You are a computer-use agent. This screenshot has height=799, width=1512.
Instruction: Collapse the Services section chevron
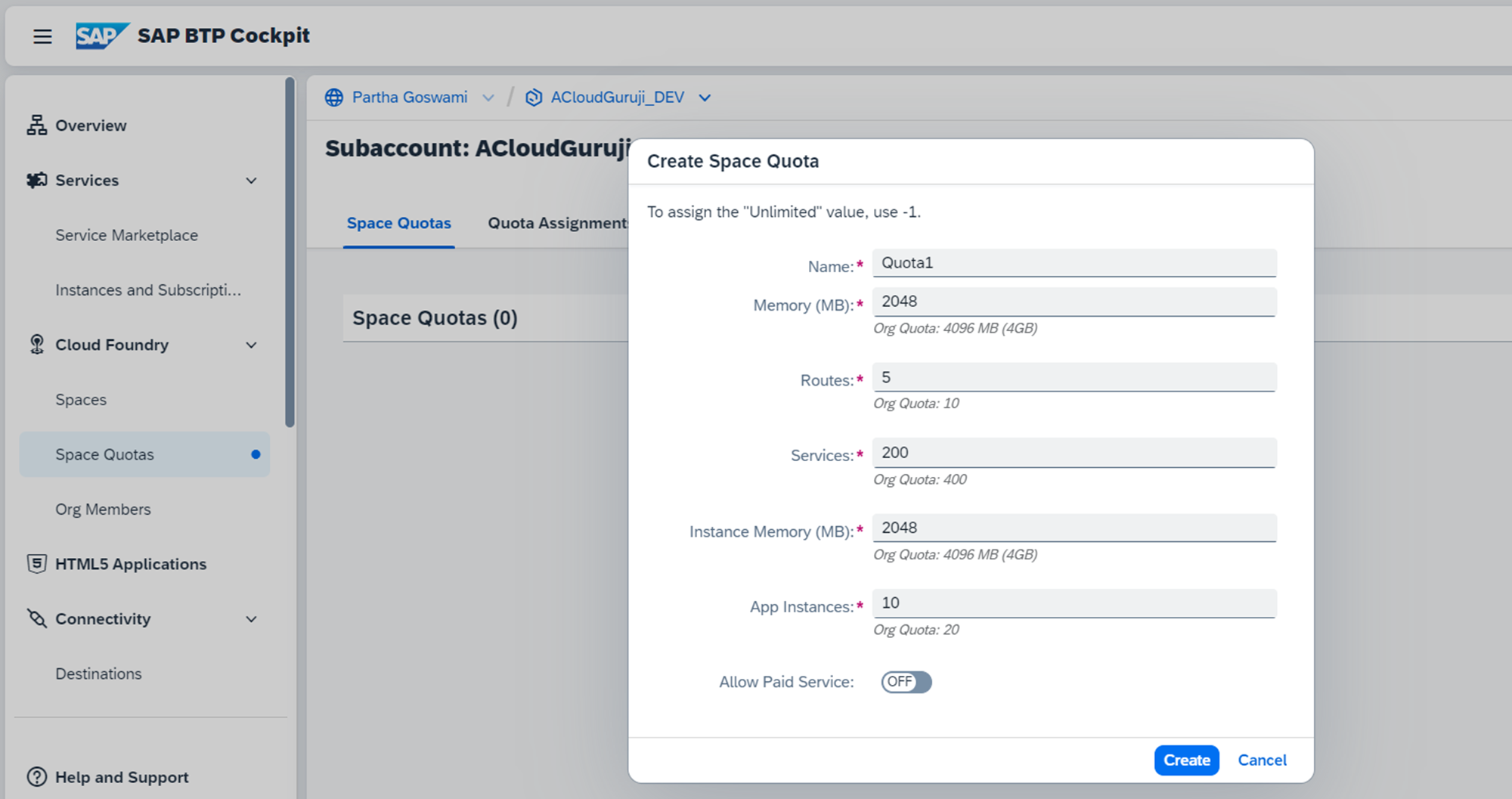point(252,181)
